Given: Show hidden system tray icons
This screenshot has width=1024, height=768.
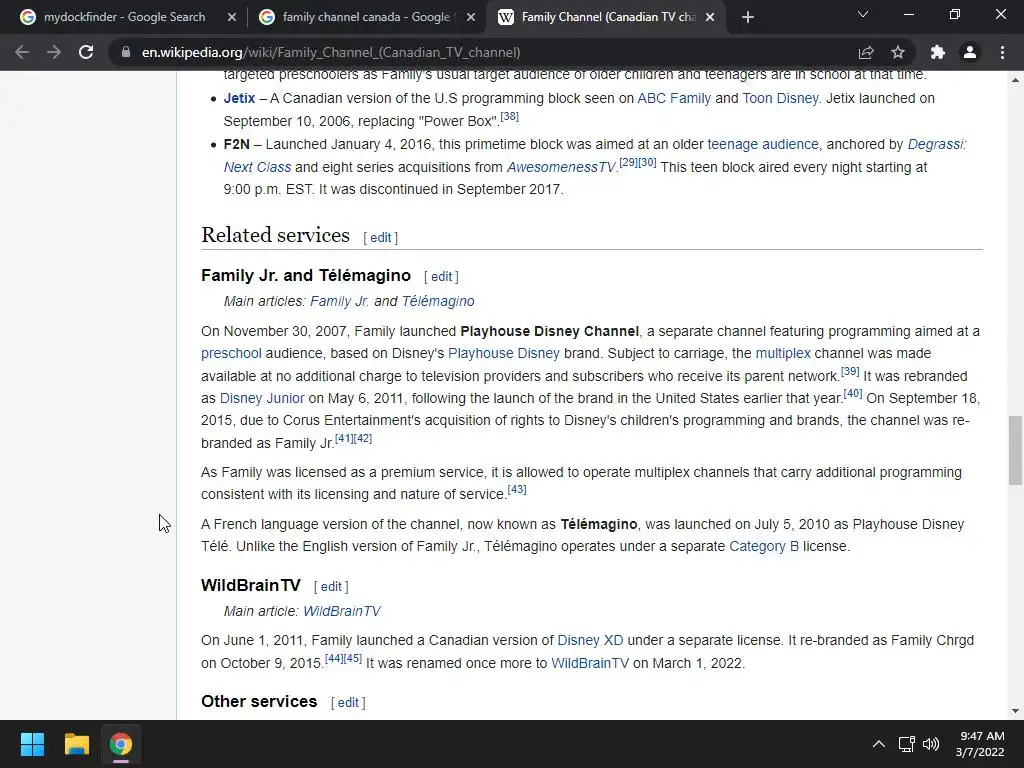Looking at the screenshot, I should pos(879,744).
